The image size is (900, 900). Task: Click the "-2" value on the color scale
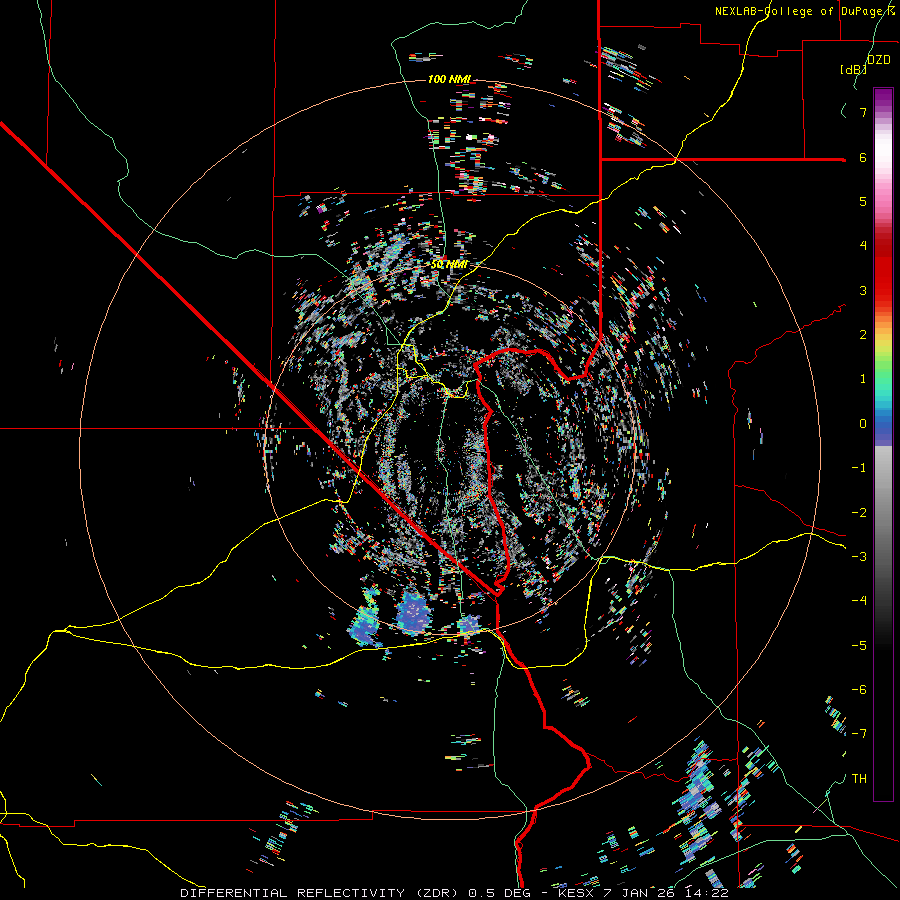pyautogui.click(x=859, y=513)
